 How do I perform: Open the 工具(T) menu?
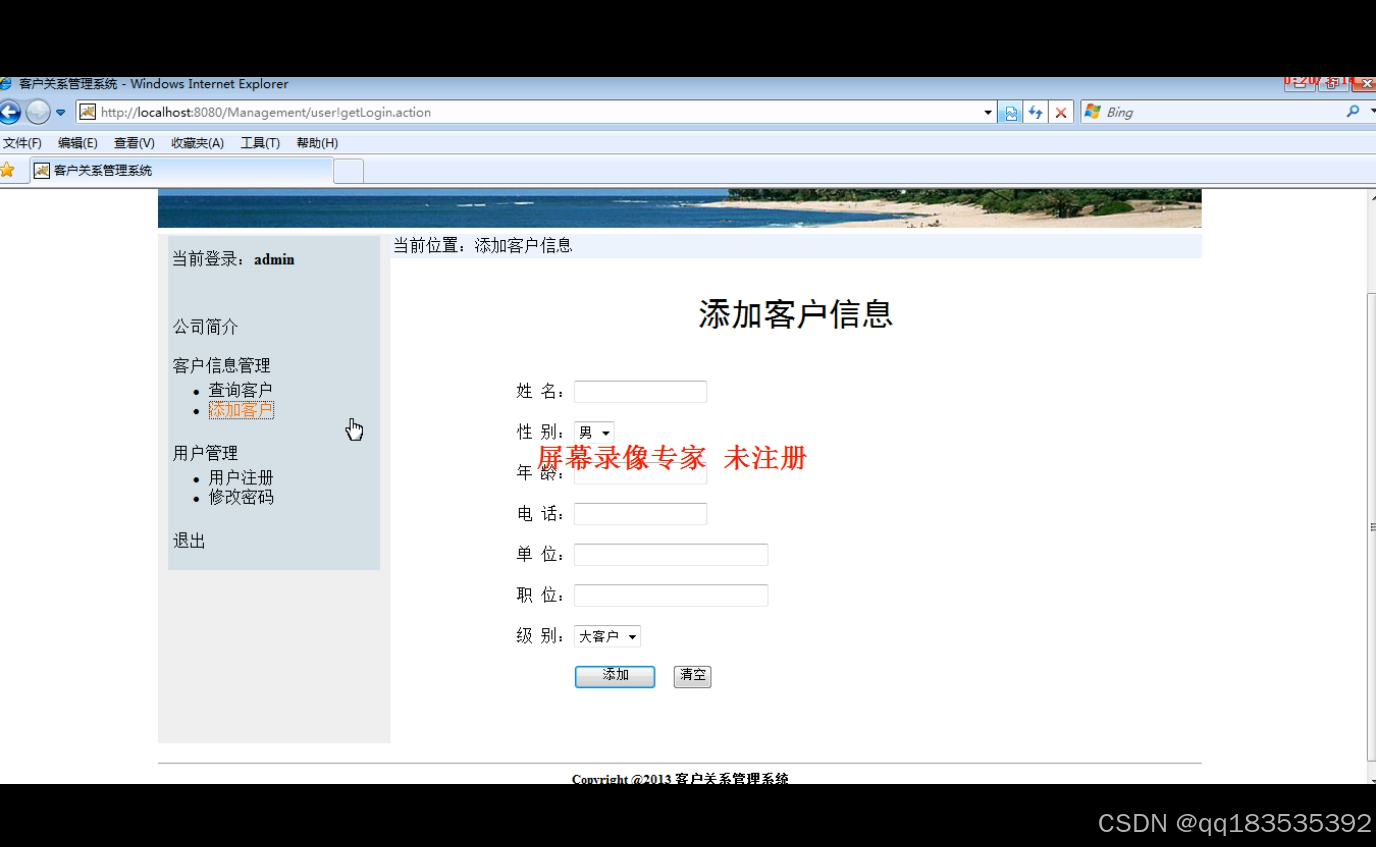click(259, 142)
